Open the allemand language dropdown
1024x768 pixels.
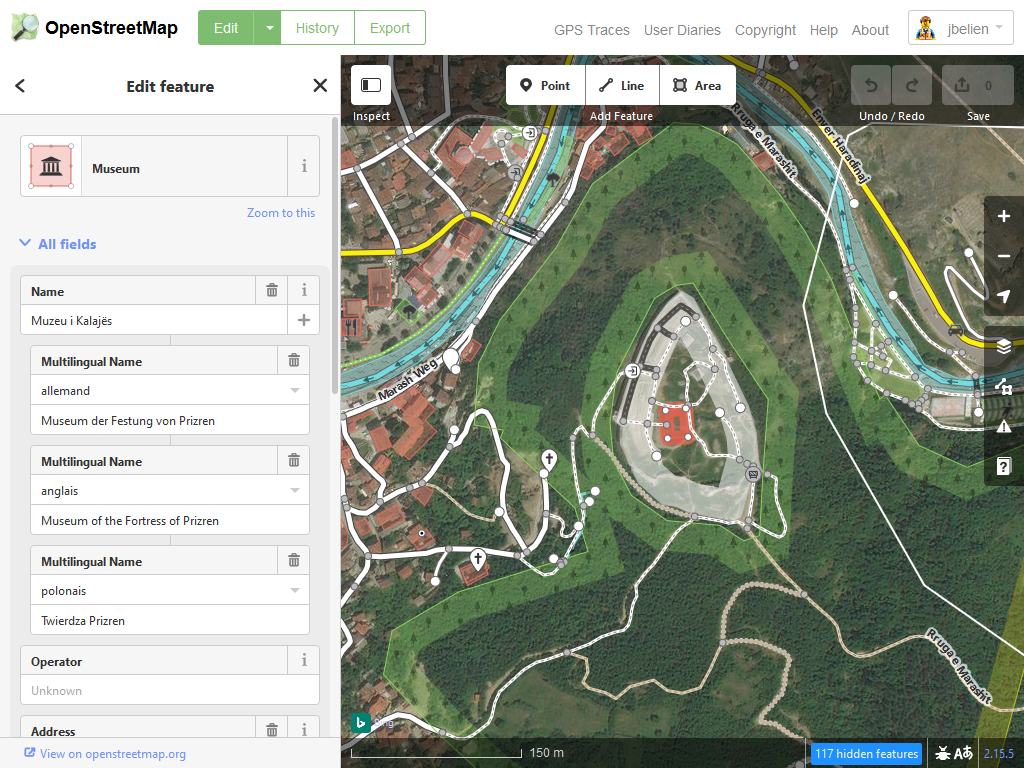click(x=295, y=391)
